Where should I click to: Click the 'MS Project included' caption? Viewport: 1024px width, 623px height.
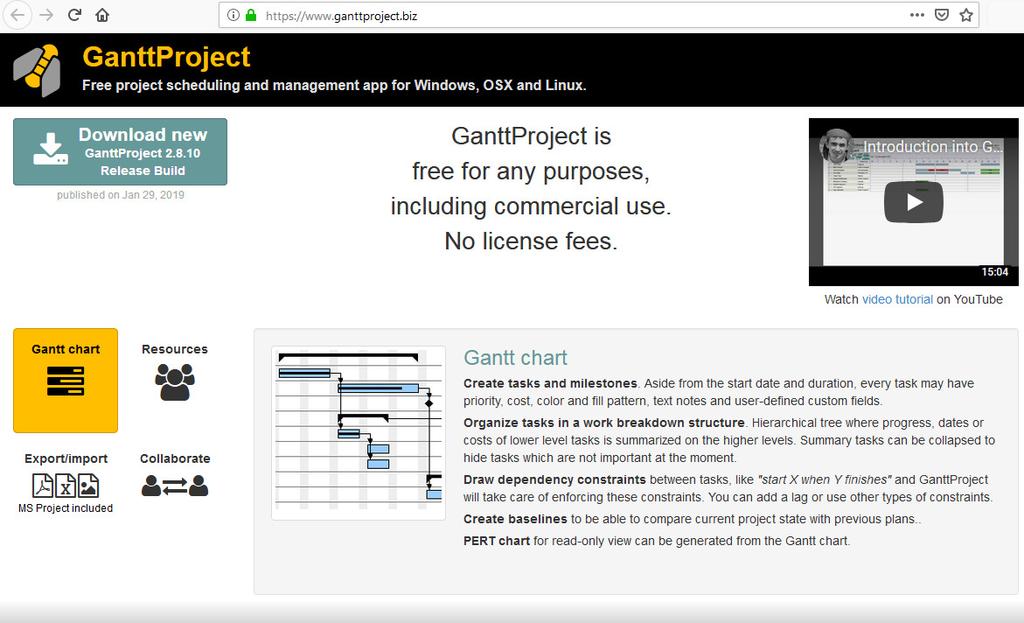point(65,508)
